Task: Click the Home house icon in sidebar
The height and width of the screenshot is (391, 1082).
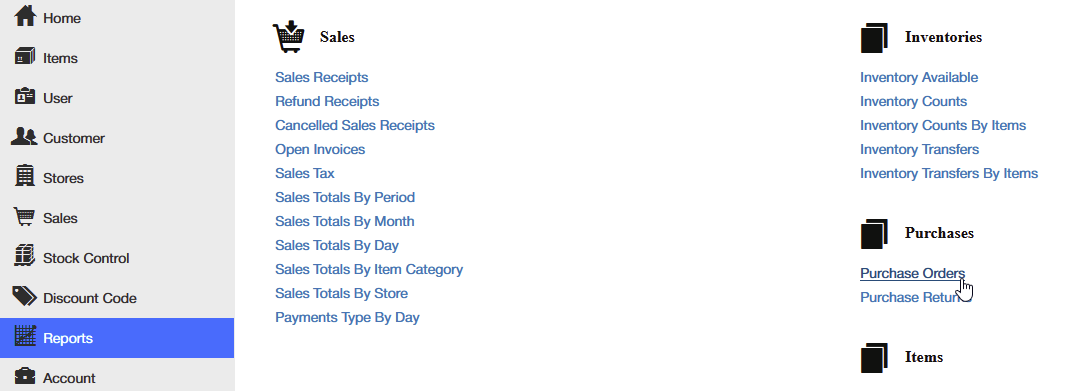Action: (25, 16)
